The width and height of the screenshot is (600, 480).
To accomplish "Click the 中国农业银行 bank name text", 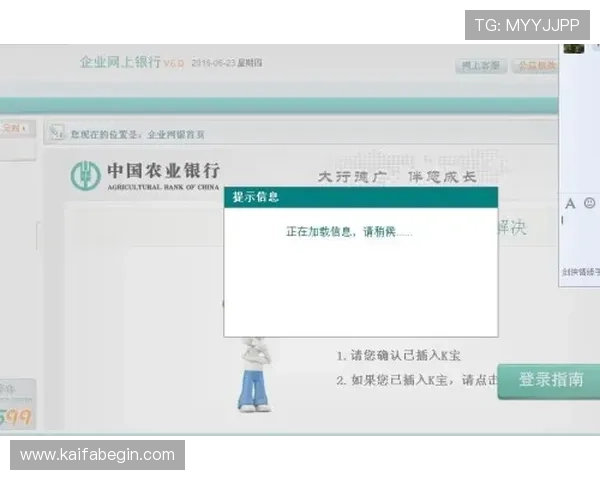I will (x=163, y=171).
